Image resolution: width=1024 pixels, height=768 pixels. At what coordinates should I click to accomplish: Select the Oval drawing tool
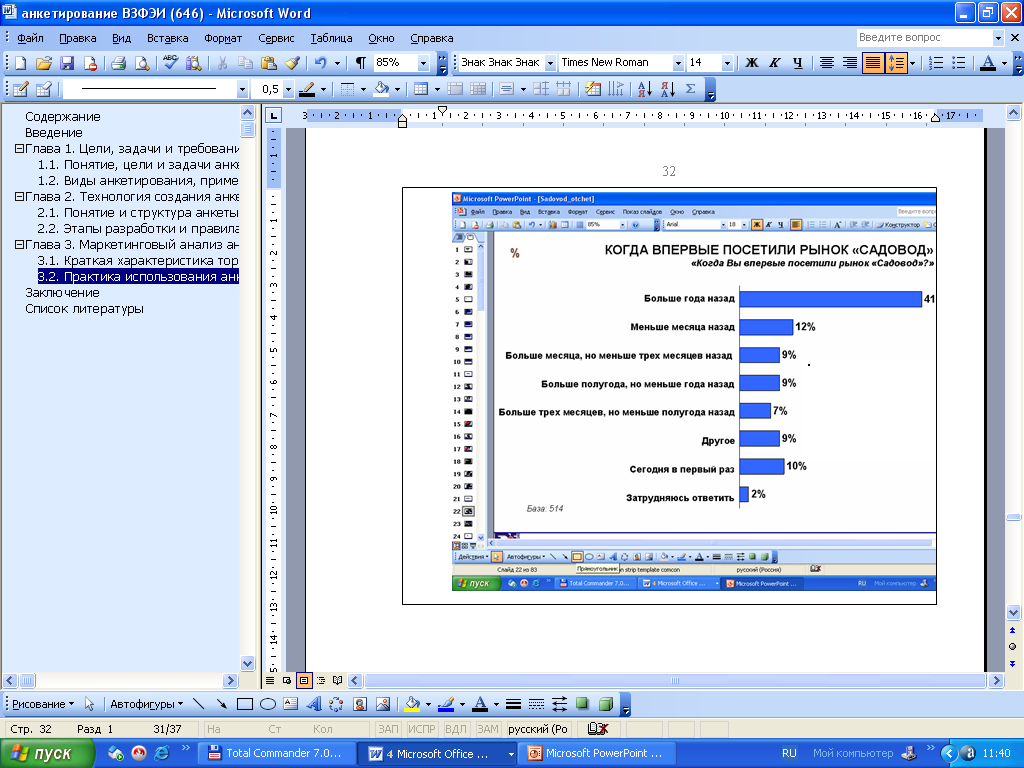[x=268, y=704]
